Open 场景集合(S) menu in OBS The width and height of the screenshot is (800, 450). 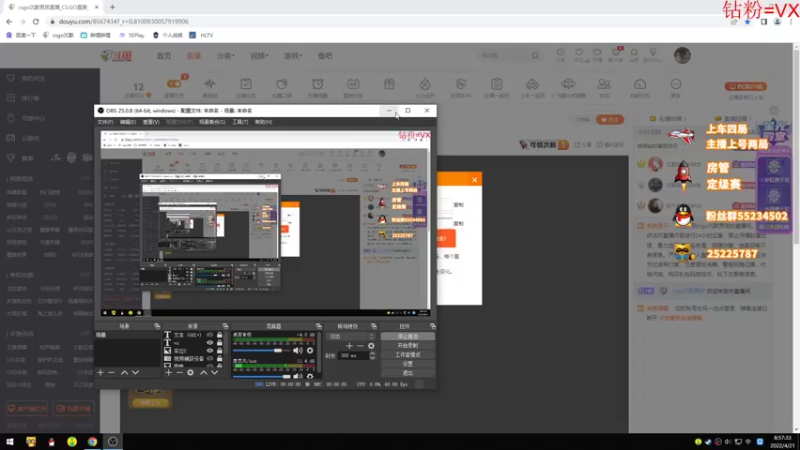click(x=212, y=122)
